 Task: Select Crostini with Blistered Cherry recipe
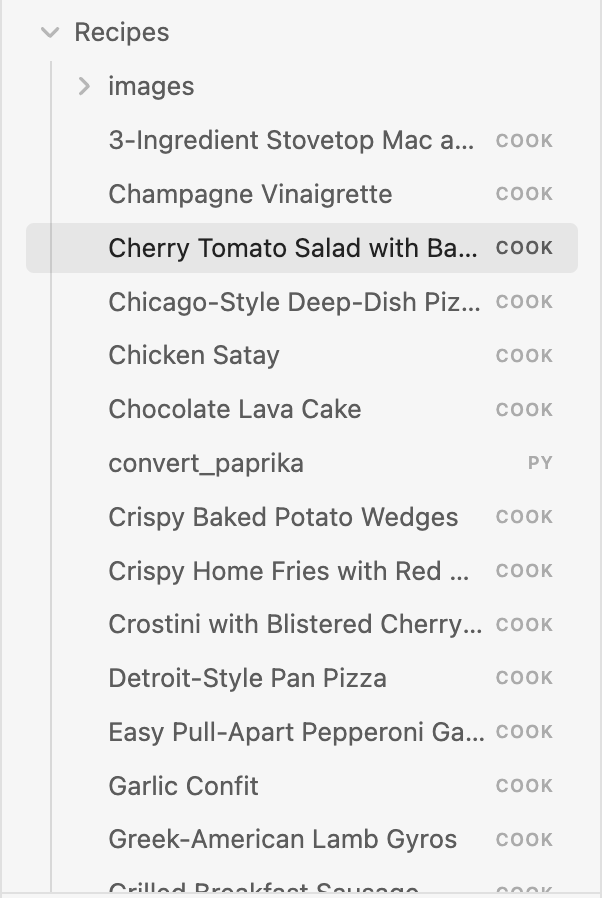(295, 624)
